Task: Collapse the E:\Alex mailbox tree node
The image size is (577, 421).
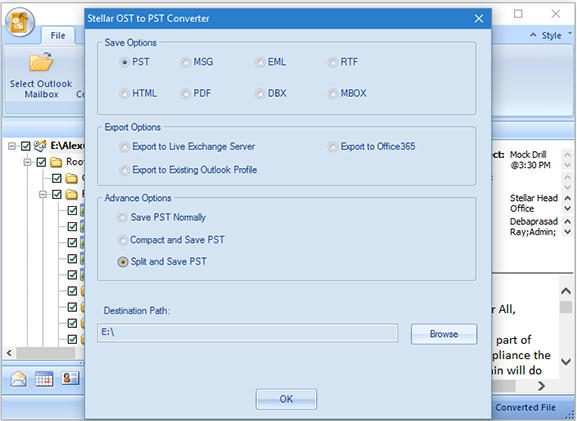Action: pos(12,146)
